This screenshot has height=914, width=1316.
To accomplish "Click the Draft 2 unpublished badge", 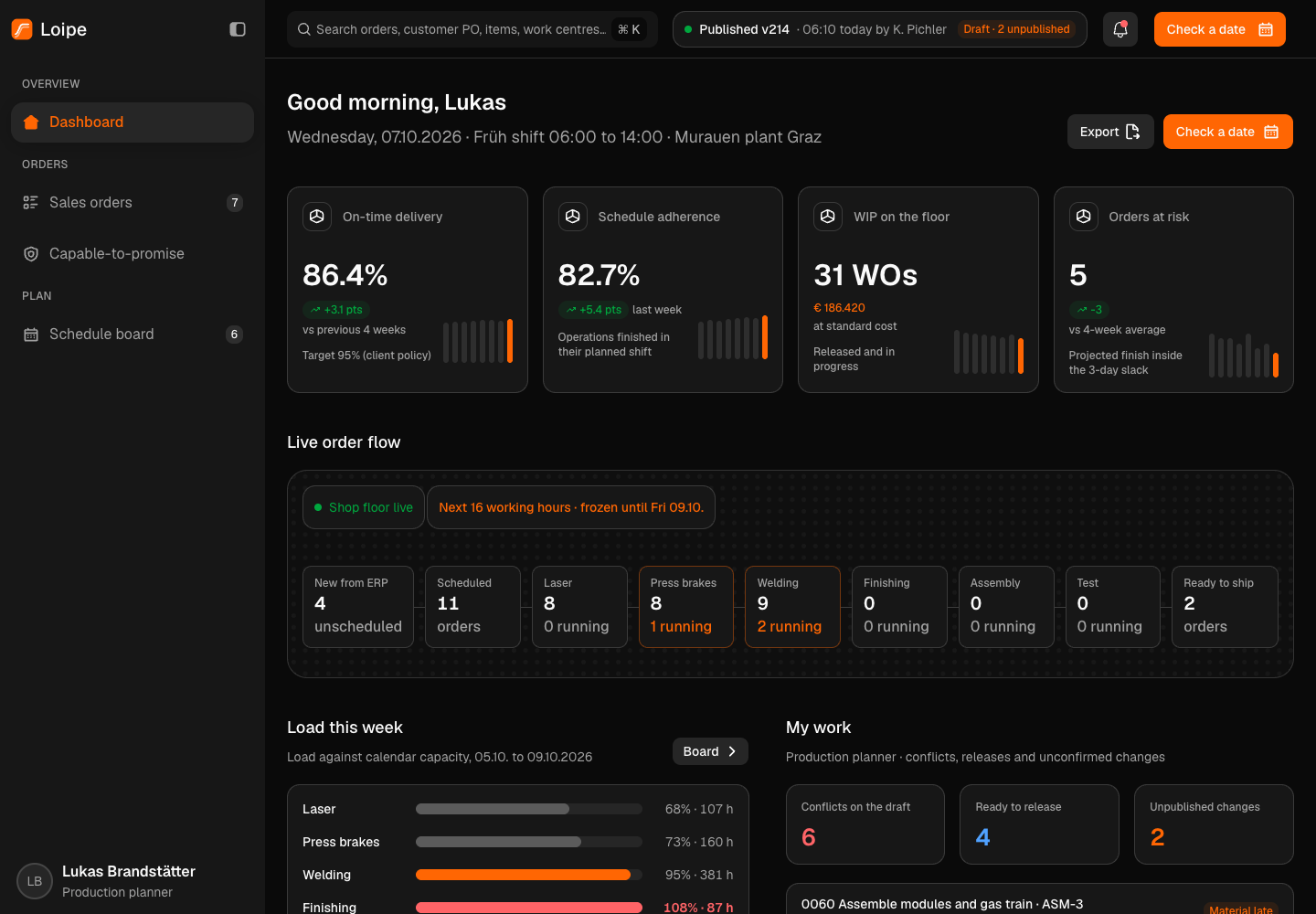I will pos(1016,29).
